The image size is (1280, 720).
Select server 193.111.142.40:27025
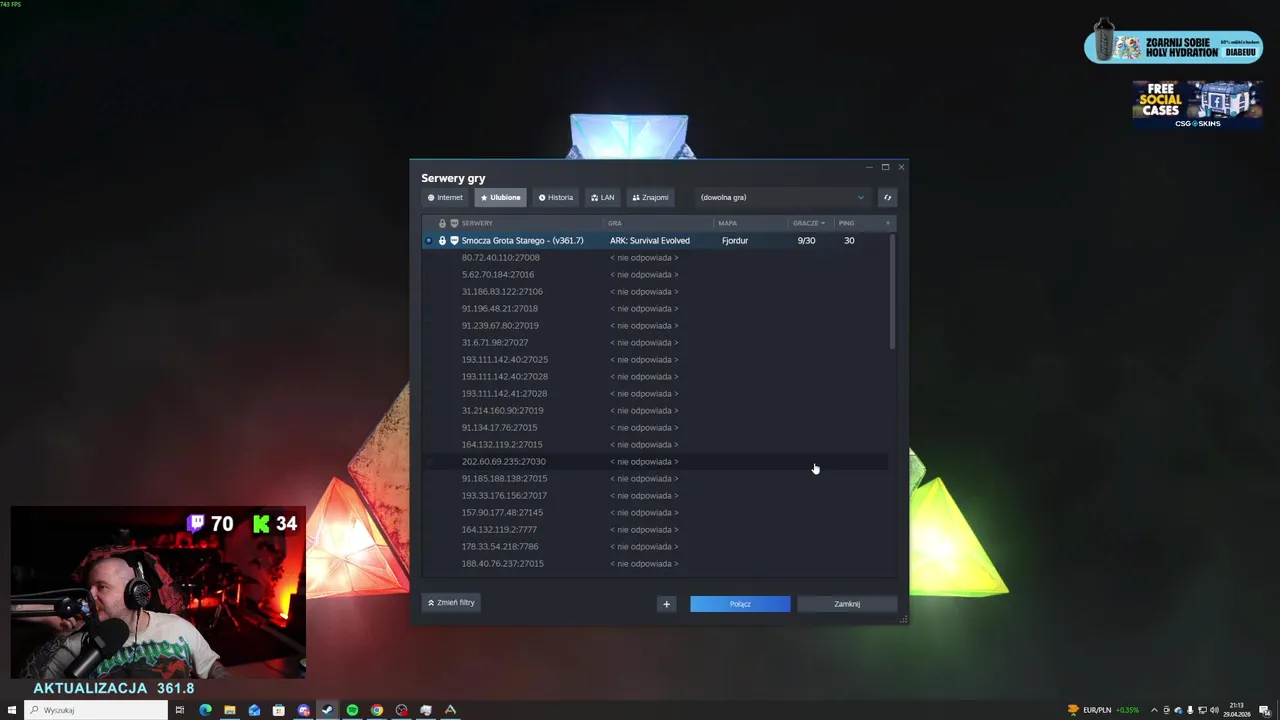[655, 359]
